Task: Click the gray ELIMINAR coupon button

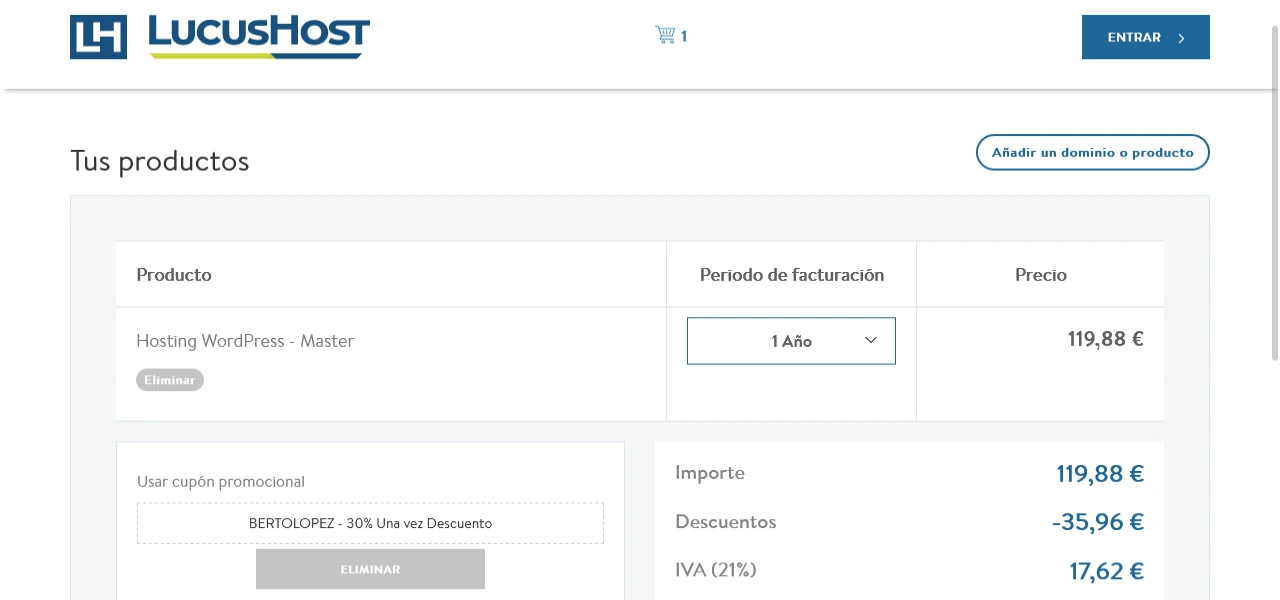Action: click(x=370, y=569)
